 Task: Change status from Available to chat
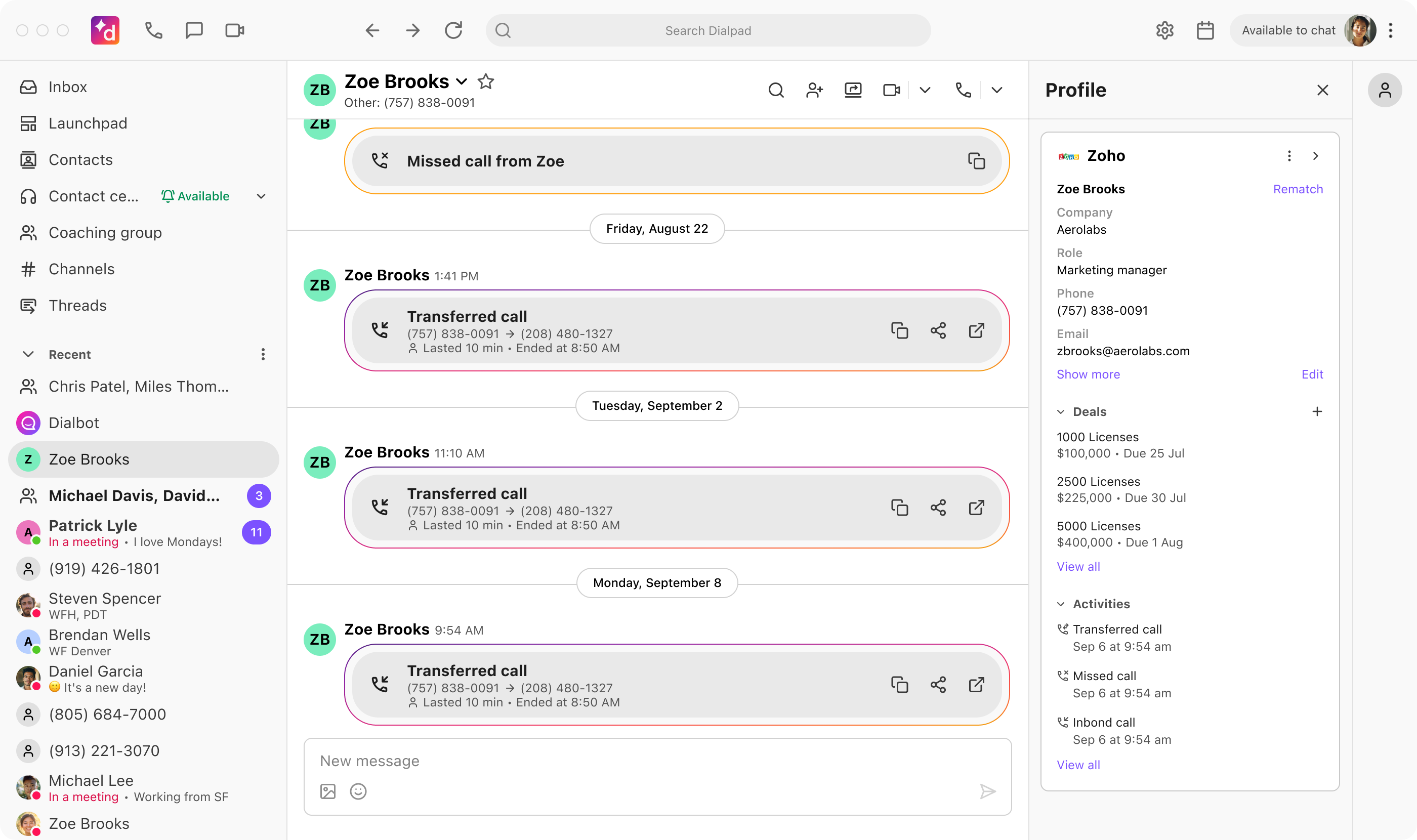coord(1288,30)
